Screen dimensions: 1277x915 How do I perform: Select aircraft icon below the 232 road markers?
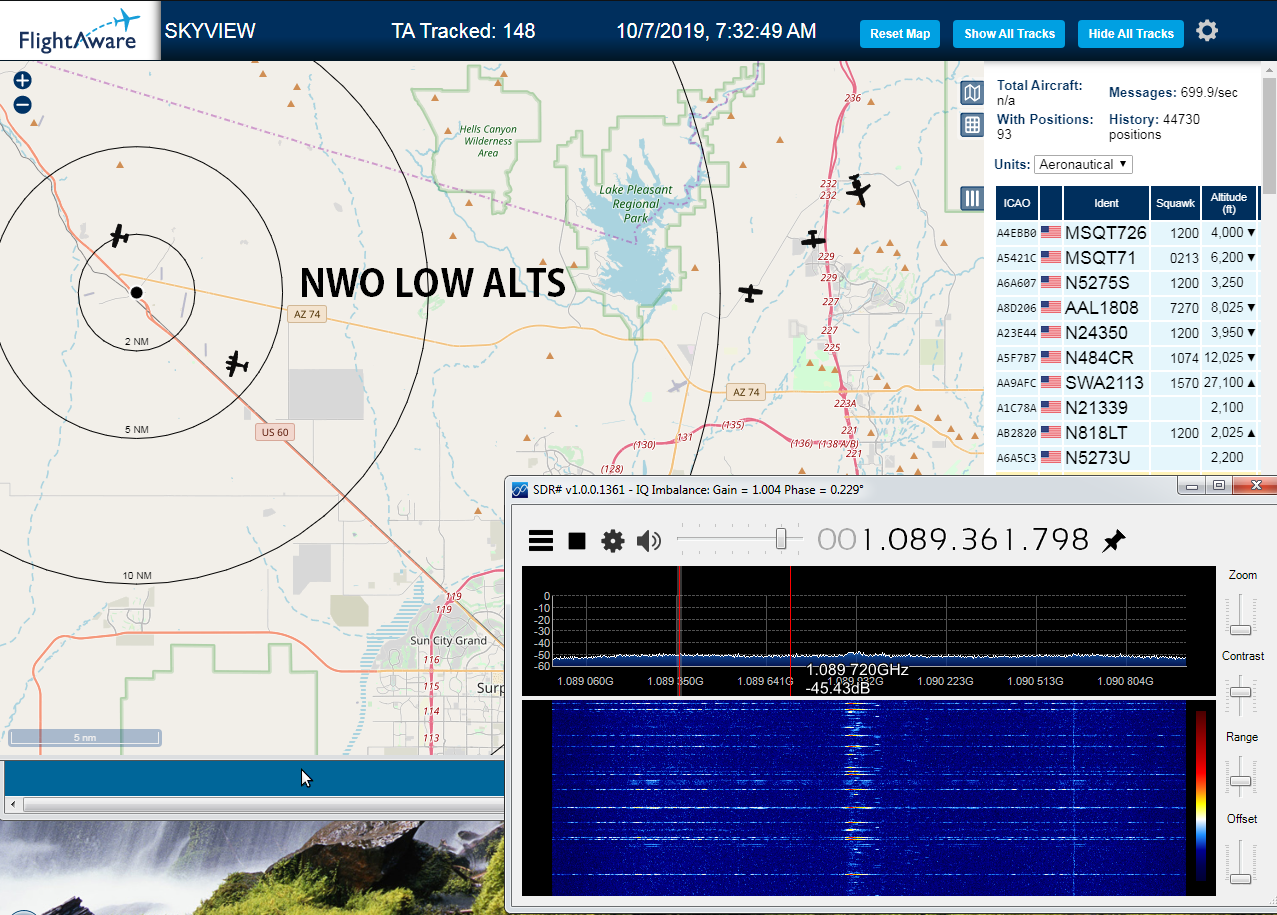pyautogui.click(x=858, y=188)
